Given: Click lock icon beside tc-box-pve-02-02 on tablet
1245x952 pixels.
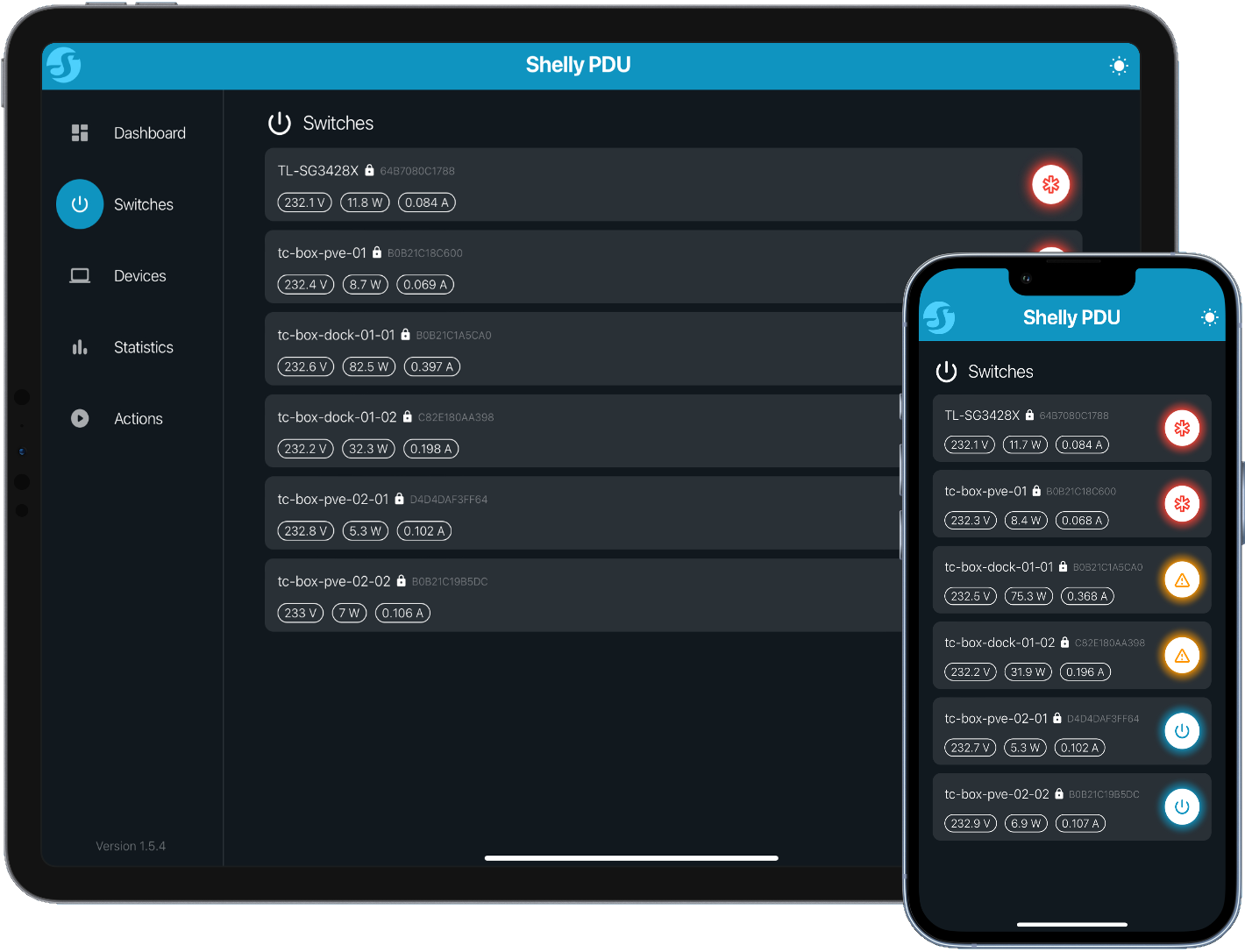Looking at the screenshot, I should pyautogui.click(x=401, y=581).
